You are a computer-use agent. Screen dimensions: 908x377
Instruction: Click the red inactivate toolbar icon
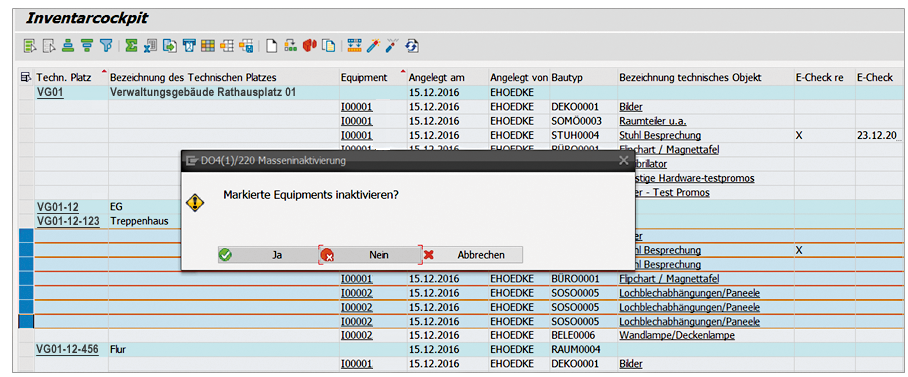(310, 46)
